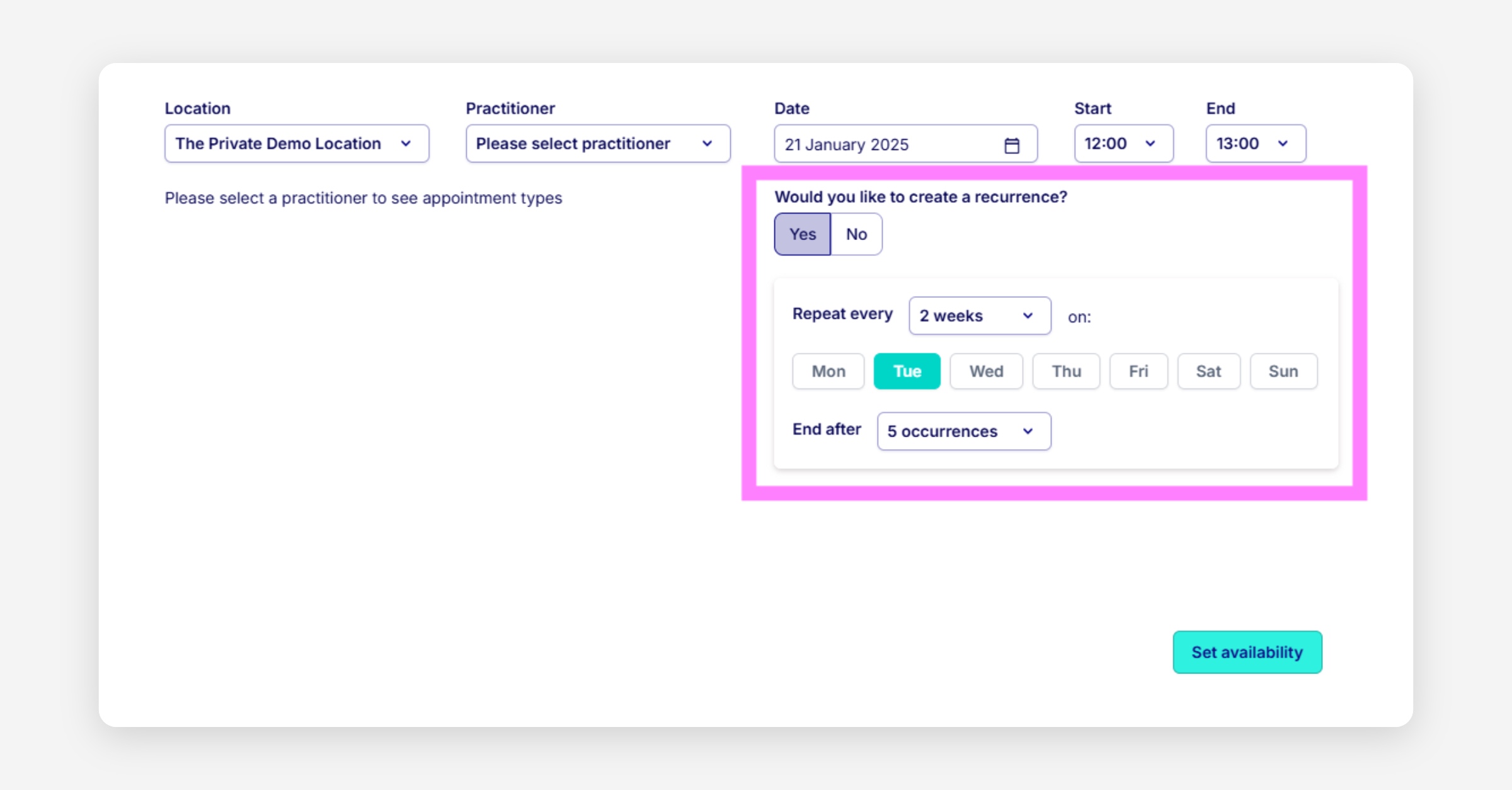This screenshot has height=790, width=1512.
Task: Click the 5 occurrences chevron arrow
Action: (x=1028, y=432)
